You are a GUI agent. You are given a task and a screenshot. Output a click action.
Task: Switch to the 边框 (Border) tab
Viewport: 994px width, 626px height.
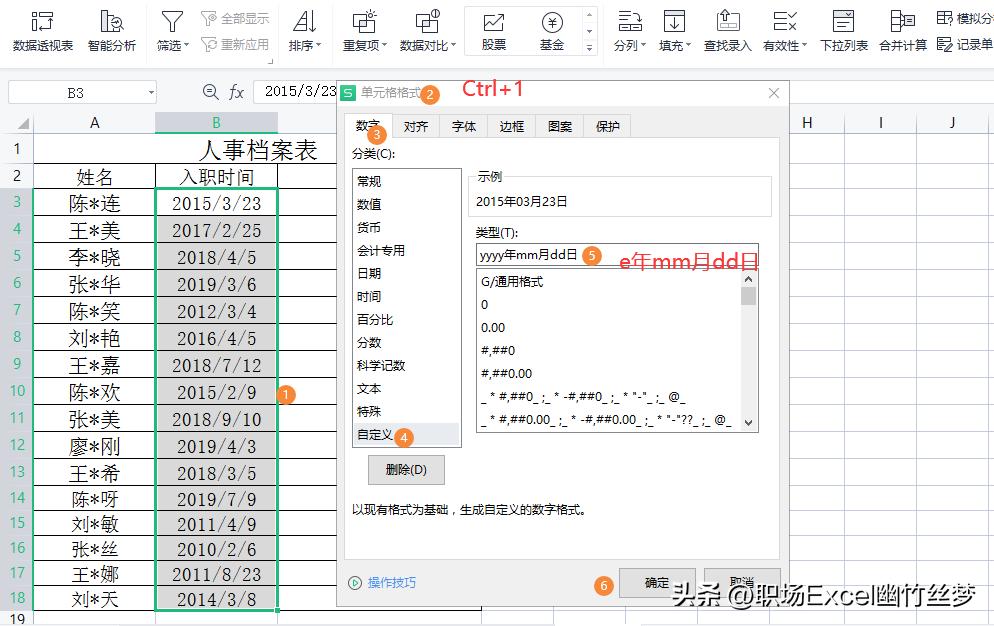[511, 126]
